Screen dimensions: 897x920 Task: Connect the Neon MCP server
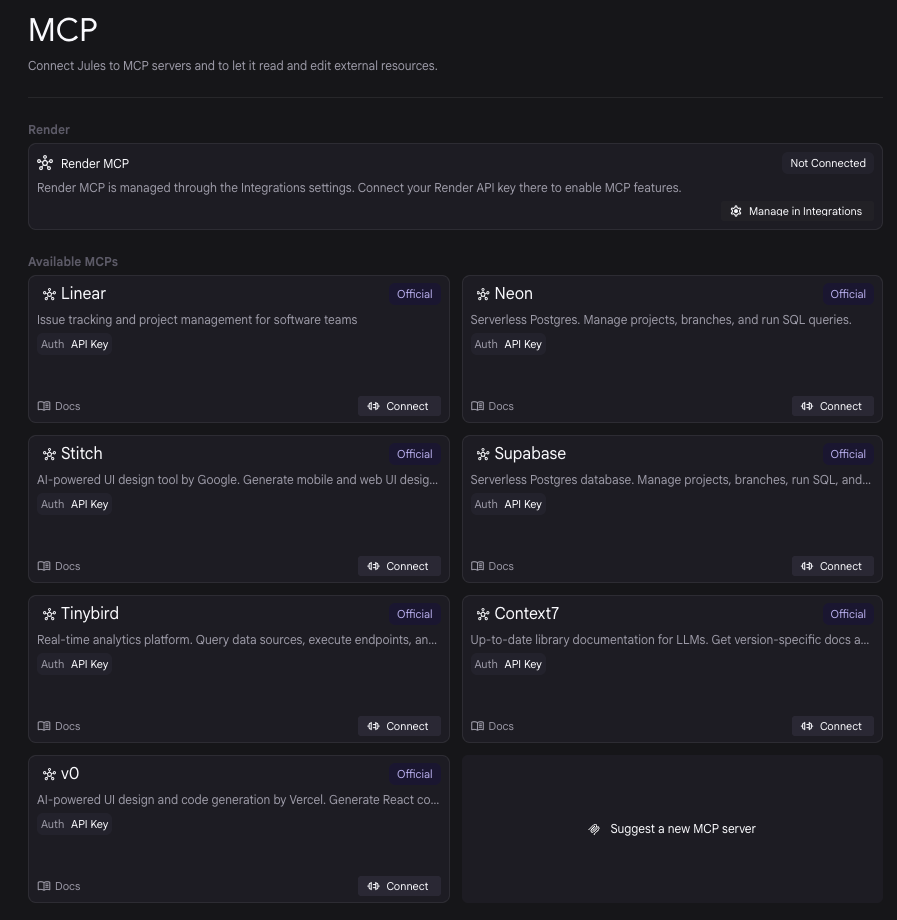click(832, 406)
